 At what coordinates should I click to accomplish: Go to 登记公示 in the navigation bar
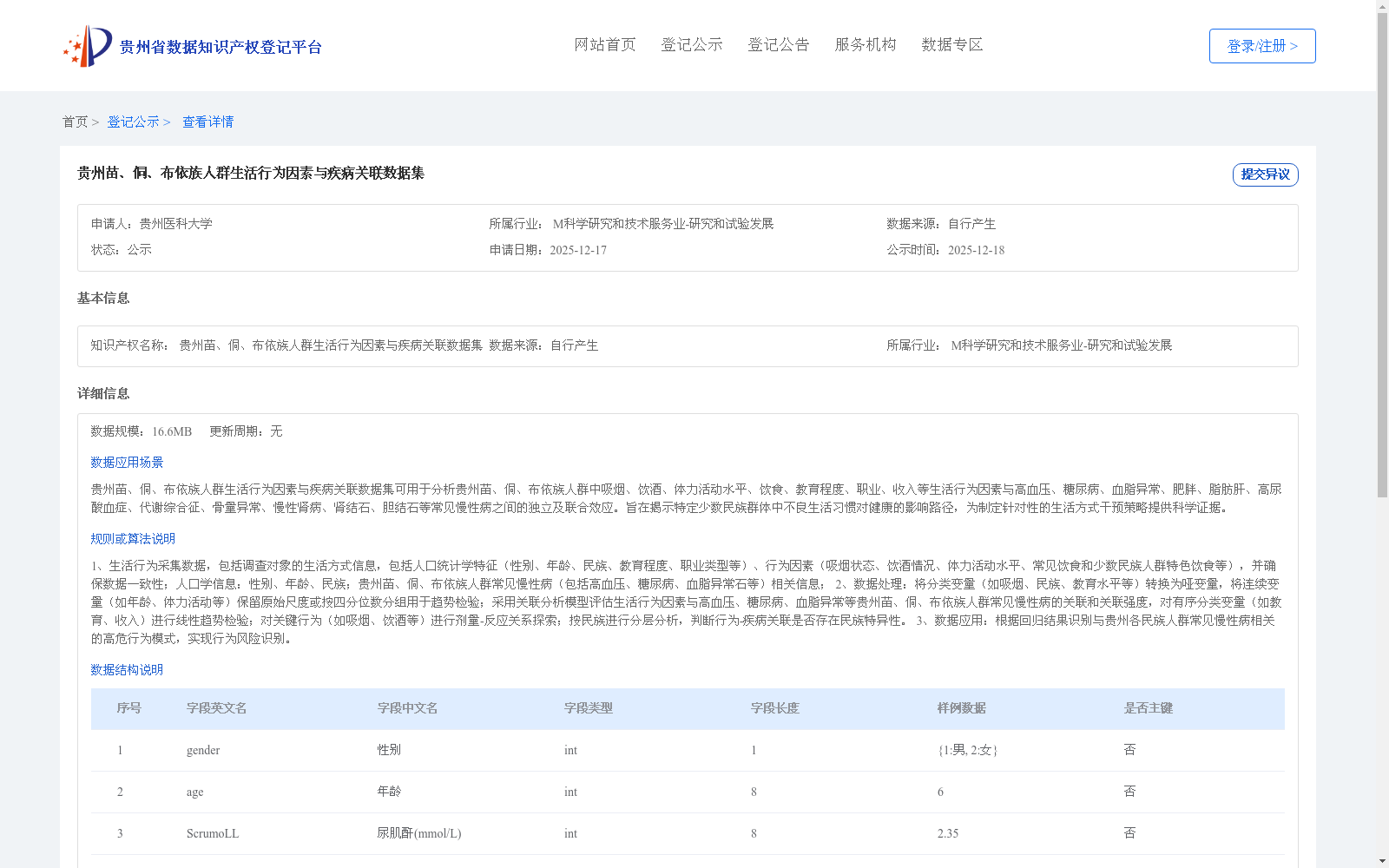(x=692, y=44)
